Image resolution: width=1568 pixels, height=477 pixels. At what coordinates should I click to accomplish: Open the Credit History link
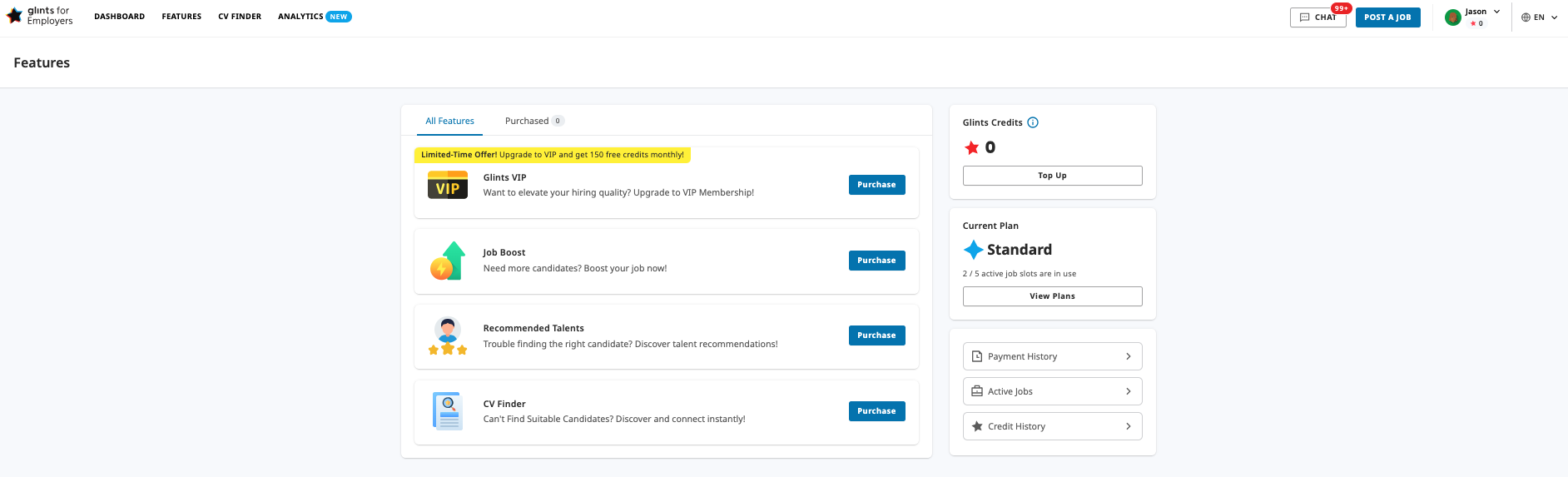1052,426
